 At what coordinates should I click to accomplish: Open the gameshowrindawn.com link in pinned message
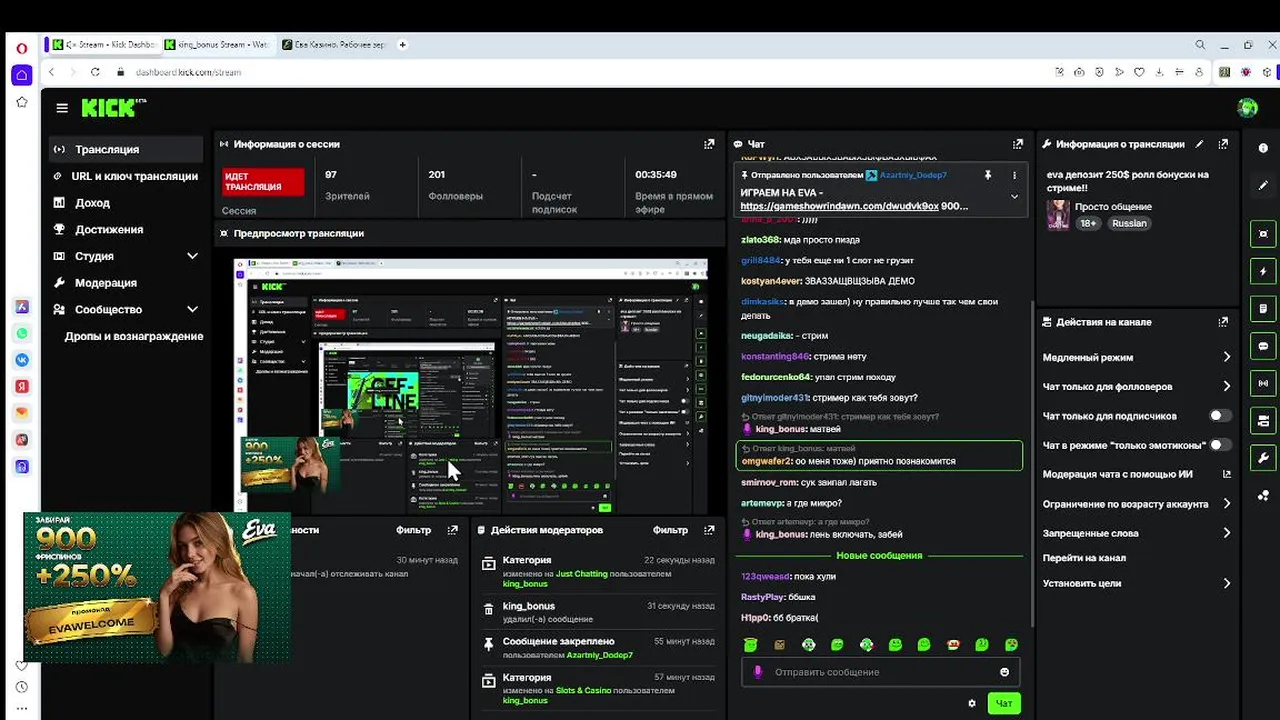839,206
